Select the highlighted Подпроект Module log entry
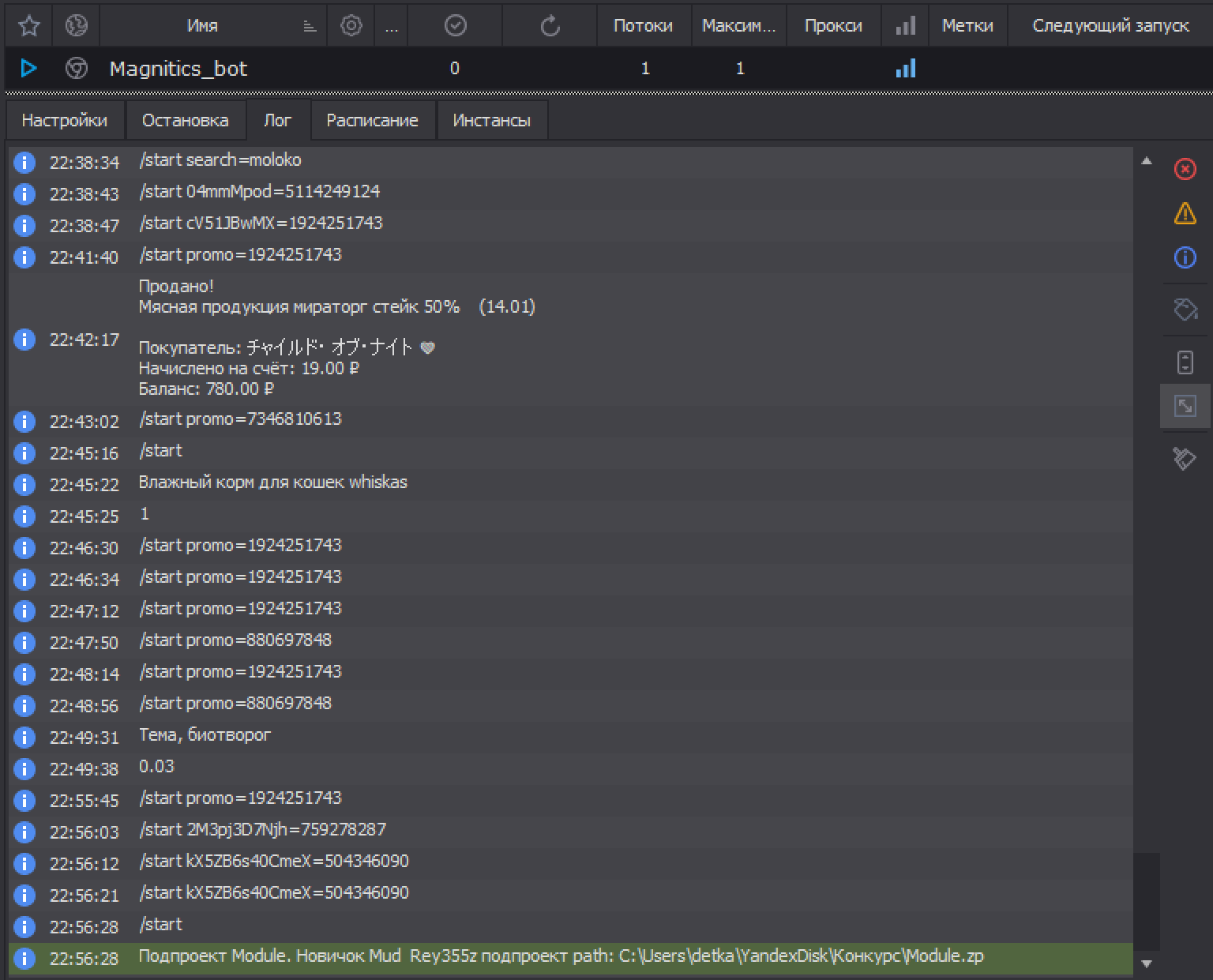1213x980 pixels. 561,957
